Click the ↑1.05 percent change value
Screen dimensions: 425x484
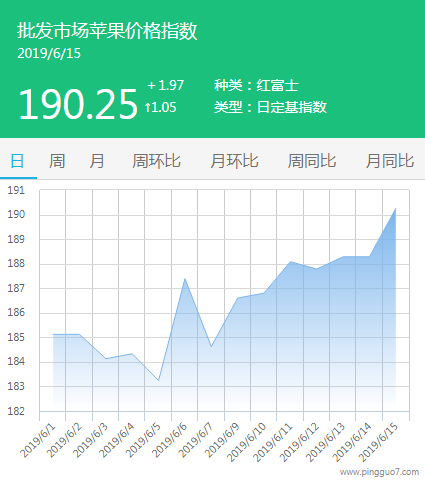coord(160,107)
